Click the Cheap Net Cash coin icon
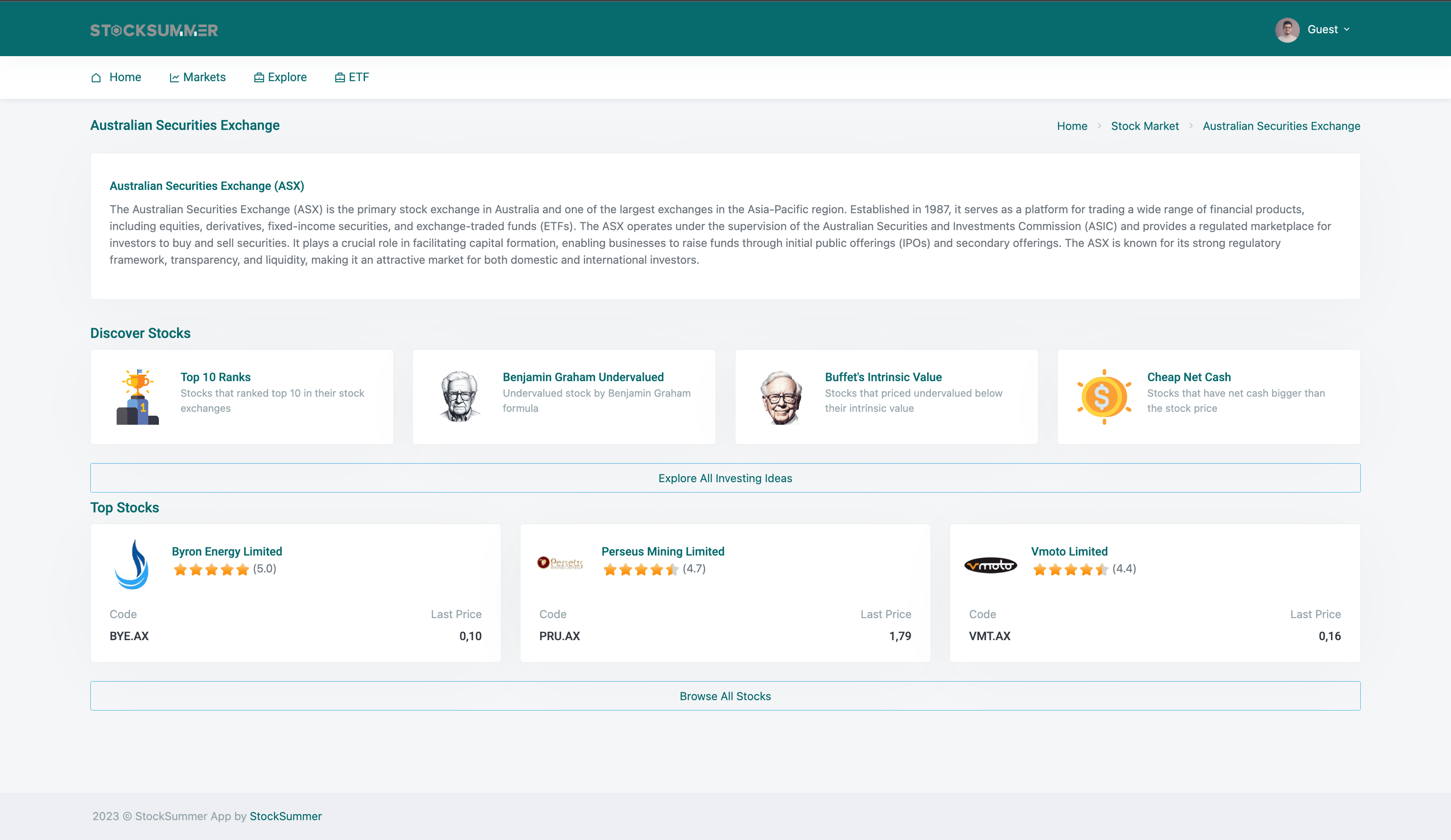The height and width of the screenshot is (840, 1451). click(x=1104, y=396)
